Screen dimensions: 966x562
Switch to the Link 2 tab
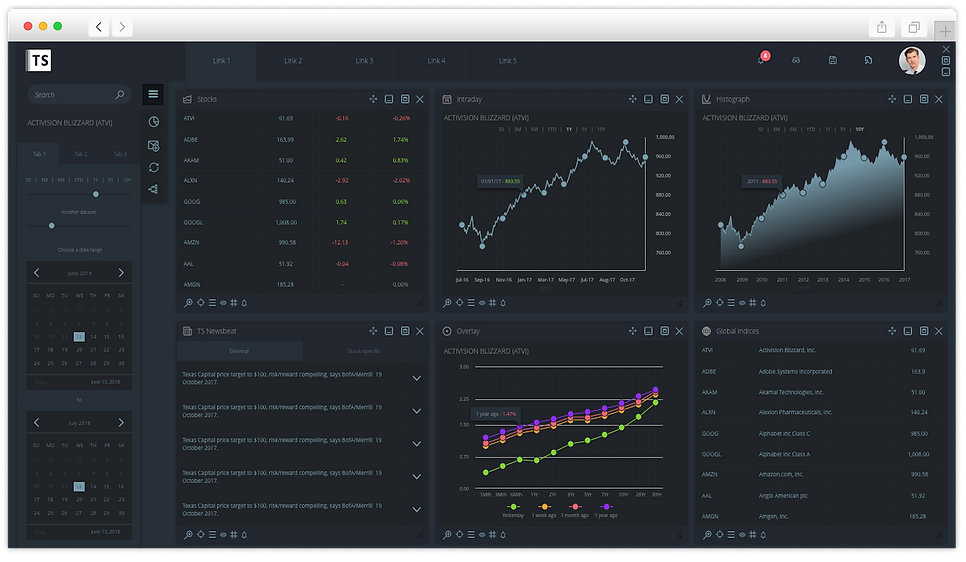click(x=293, y=61)
